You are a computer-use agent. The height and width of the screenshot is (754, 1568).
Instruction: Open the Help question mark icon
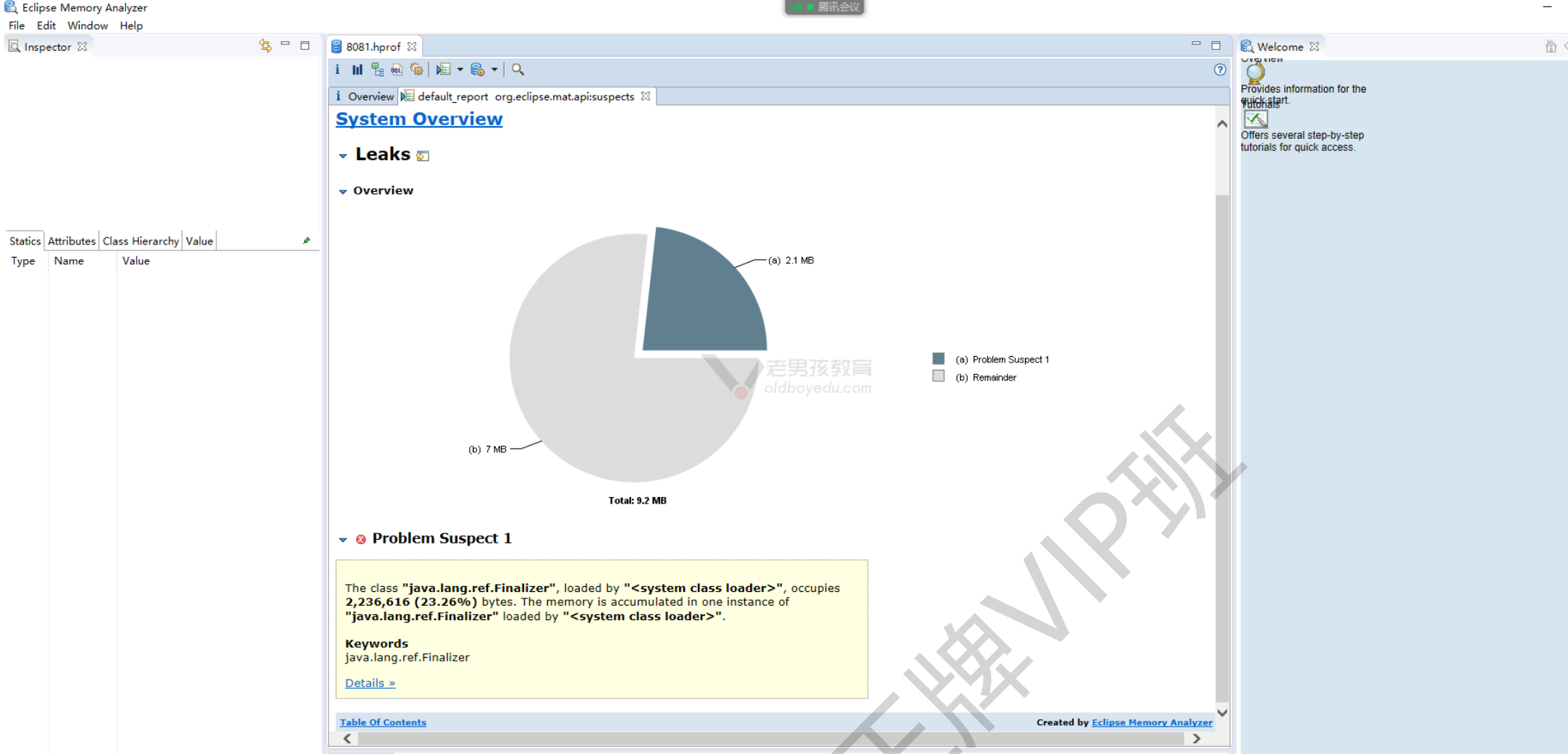(x=1220, y=69)
